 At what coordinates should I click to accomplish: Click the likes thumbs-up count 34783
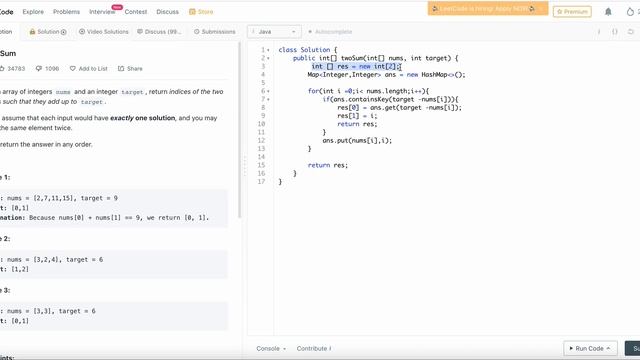tap(12, 69)
